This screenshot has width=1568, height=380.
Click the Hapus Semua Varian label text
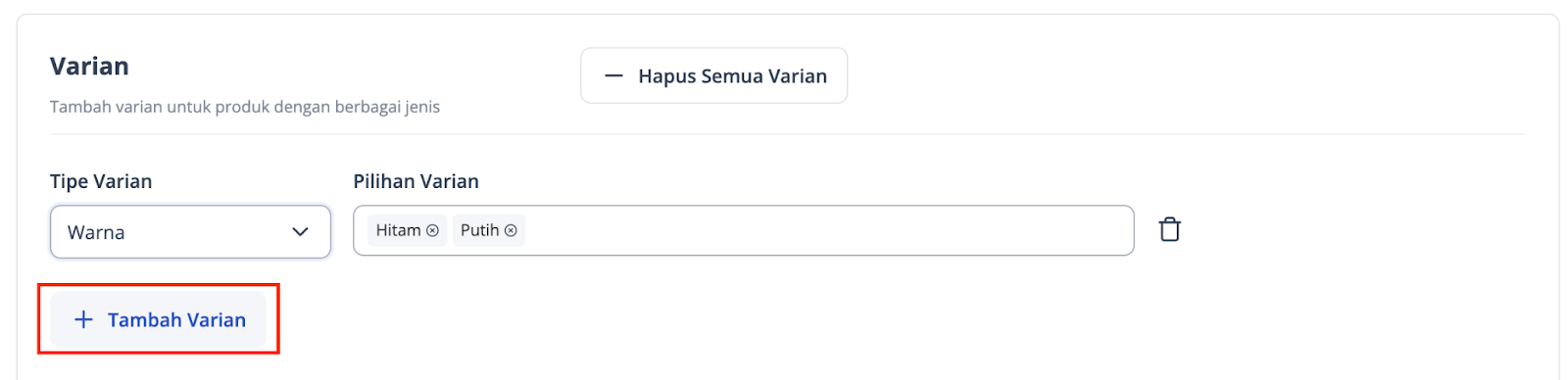point(732,75)
